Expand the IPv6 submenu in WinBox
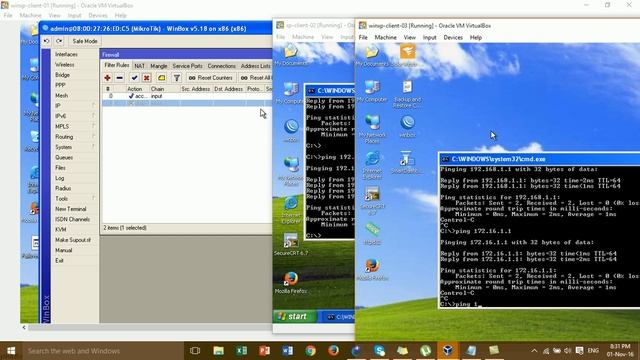Viewport: 640px width, 360px height. point(75,116)
